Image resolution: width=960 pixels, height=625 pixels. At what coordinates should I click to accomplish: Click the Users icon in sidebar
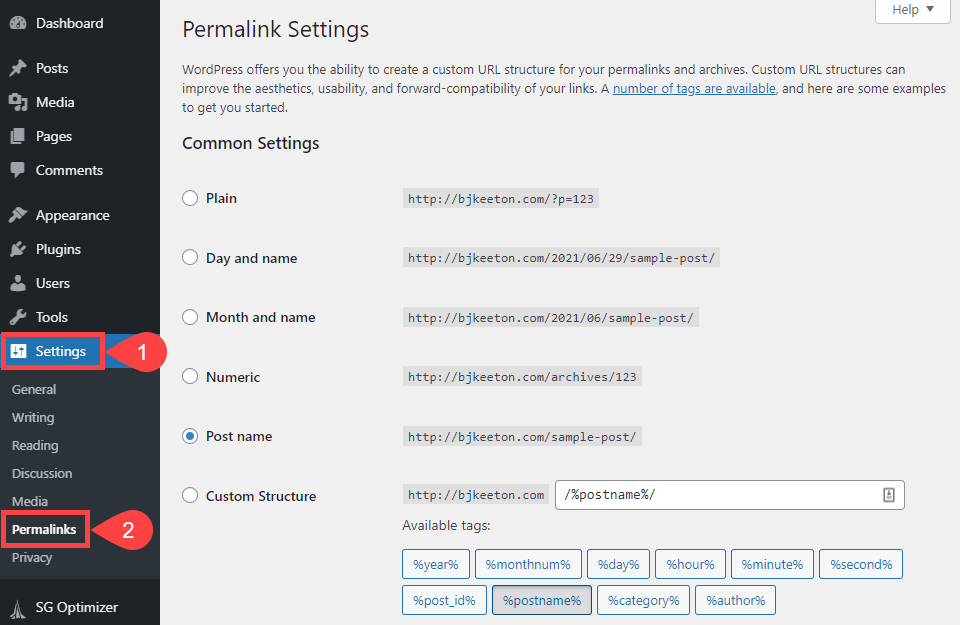click(20, 283)
